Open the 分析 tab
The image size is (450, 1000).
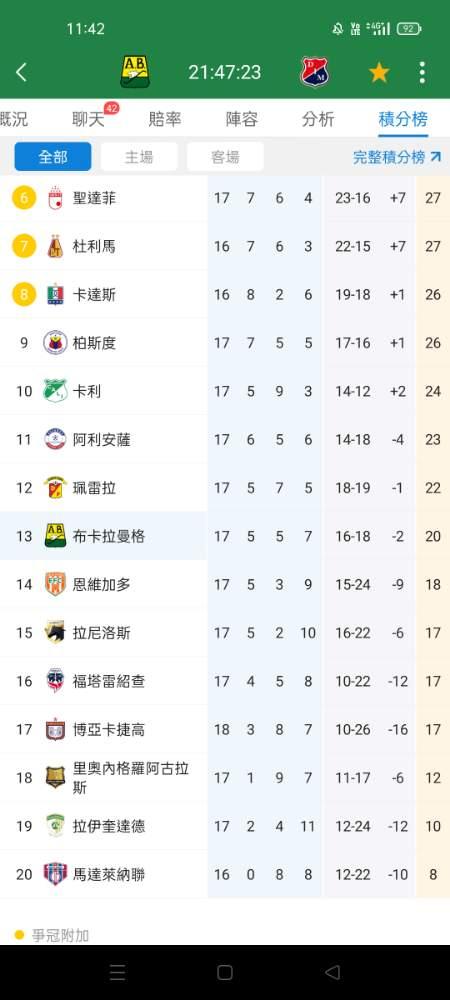[317, 119]
